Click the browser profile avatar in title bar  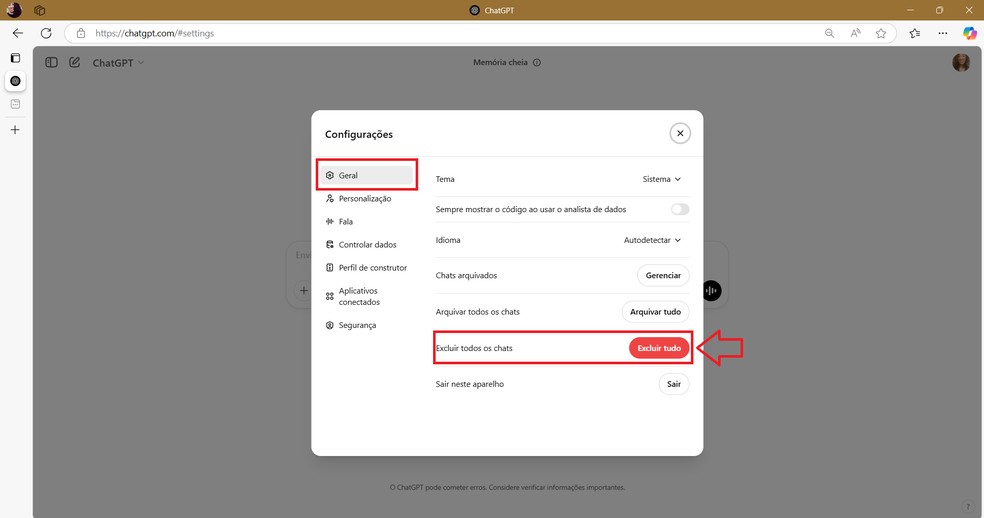(14, 10)
